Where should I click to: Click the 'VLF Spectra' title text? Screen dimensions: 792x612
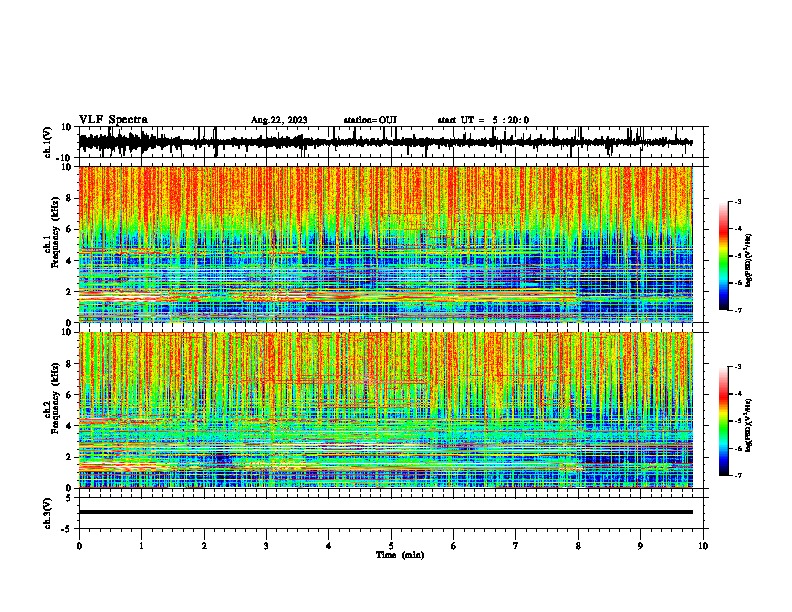113,120
